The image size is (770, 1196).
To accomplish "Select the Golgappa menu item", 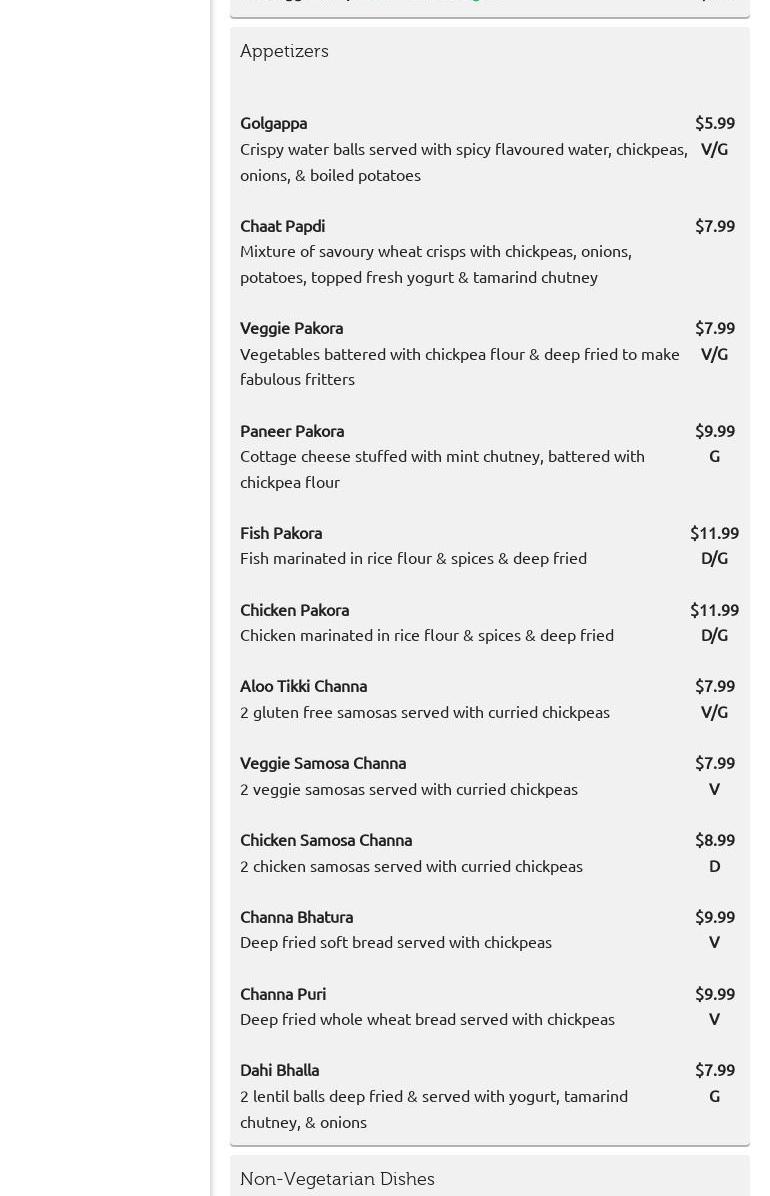I will (x=273, y=123).
